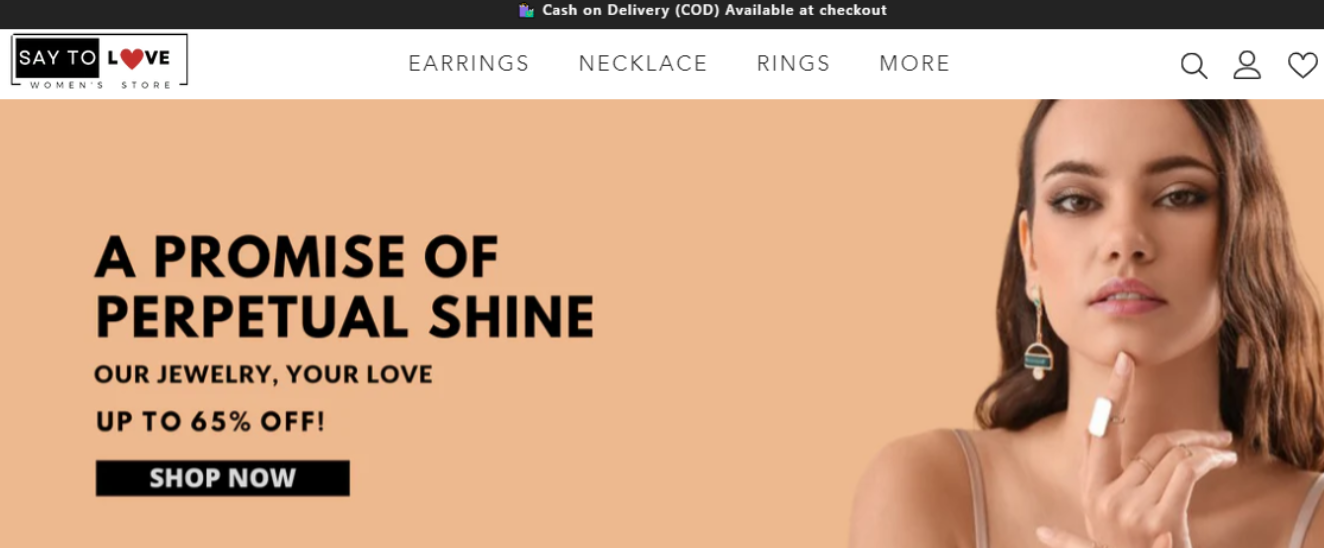Click the Our Jewelry, Your Love tagline
This screenshot has height=548, width=1324.
pos(263,375)
